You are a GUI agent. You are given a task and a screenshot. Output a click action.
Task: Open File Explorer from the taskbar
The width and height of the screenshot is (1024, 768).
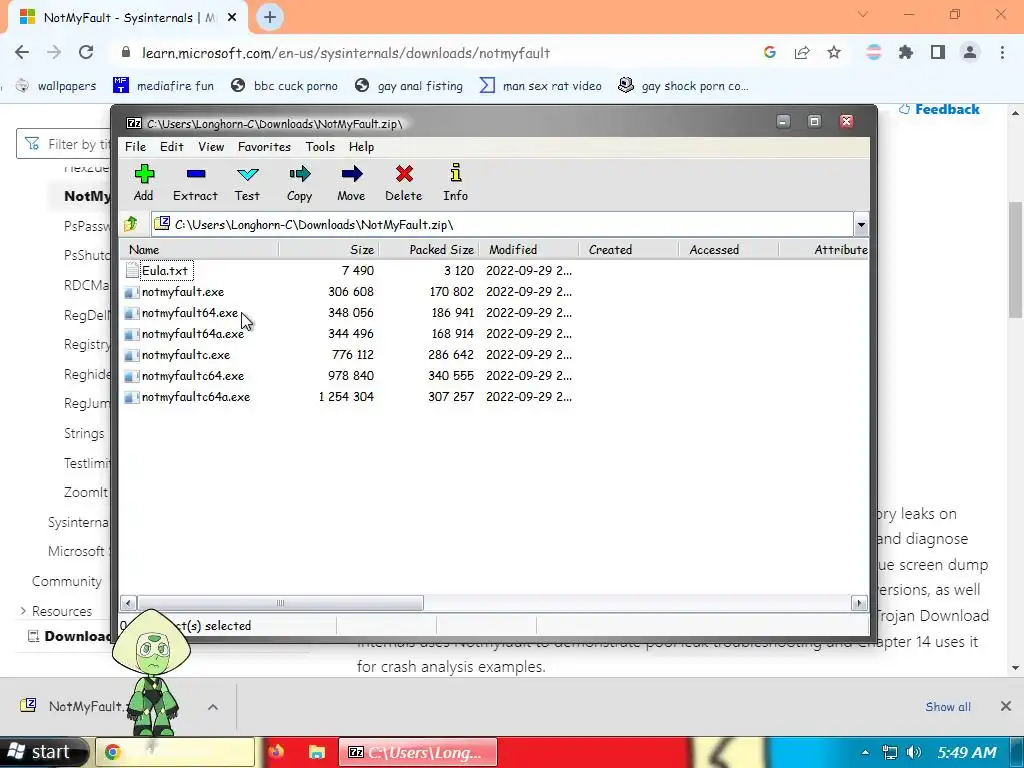(317, 752)
